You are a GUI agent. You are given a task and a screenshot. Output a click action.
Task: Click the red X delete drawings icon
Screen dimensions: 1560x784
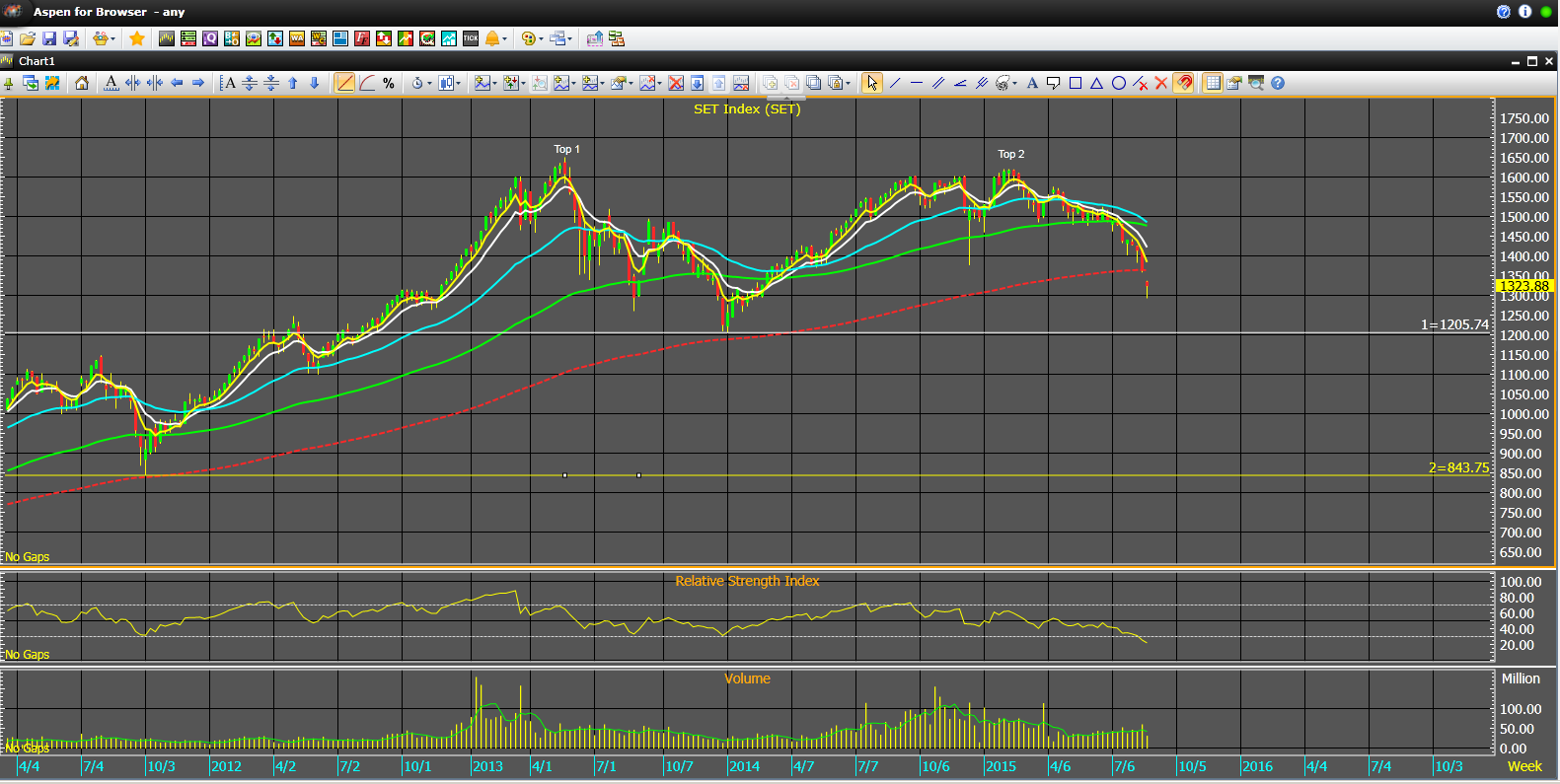click(x=1161, y=83)
